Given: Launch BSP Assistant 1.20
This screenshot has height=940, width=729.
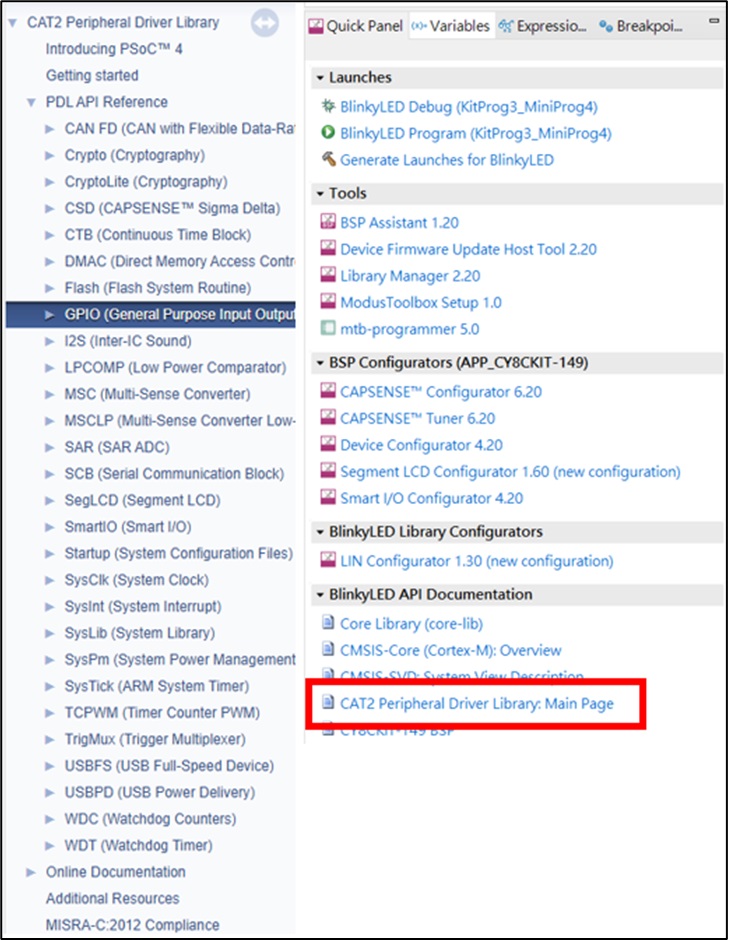Looking at the screenshot, I should (399, 222).
